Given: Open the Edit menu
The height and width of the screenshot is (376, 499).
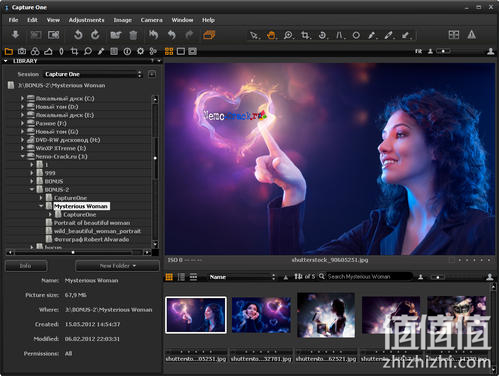Looking at the screenshot, I should pyautogui.click(x=32, y=20).
